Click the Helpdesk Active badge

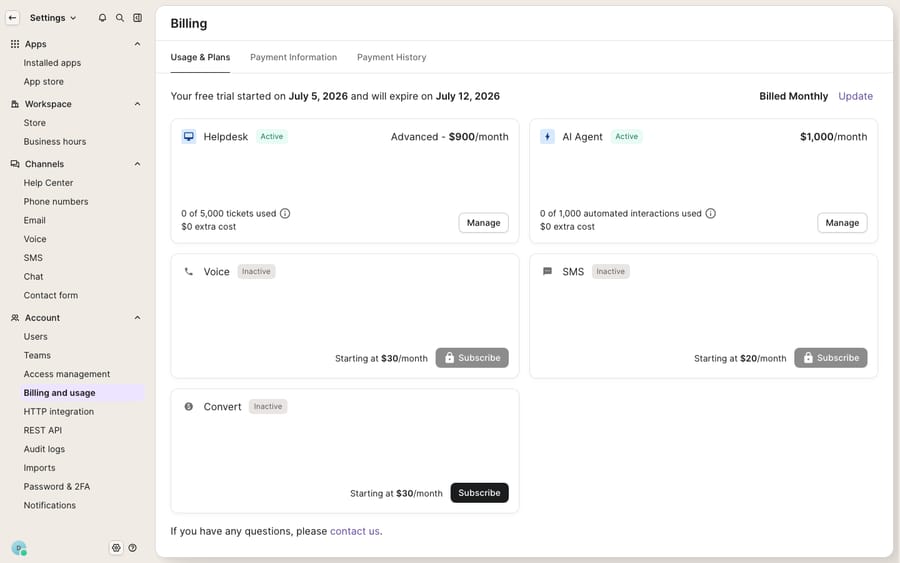pos(271,137)
